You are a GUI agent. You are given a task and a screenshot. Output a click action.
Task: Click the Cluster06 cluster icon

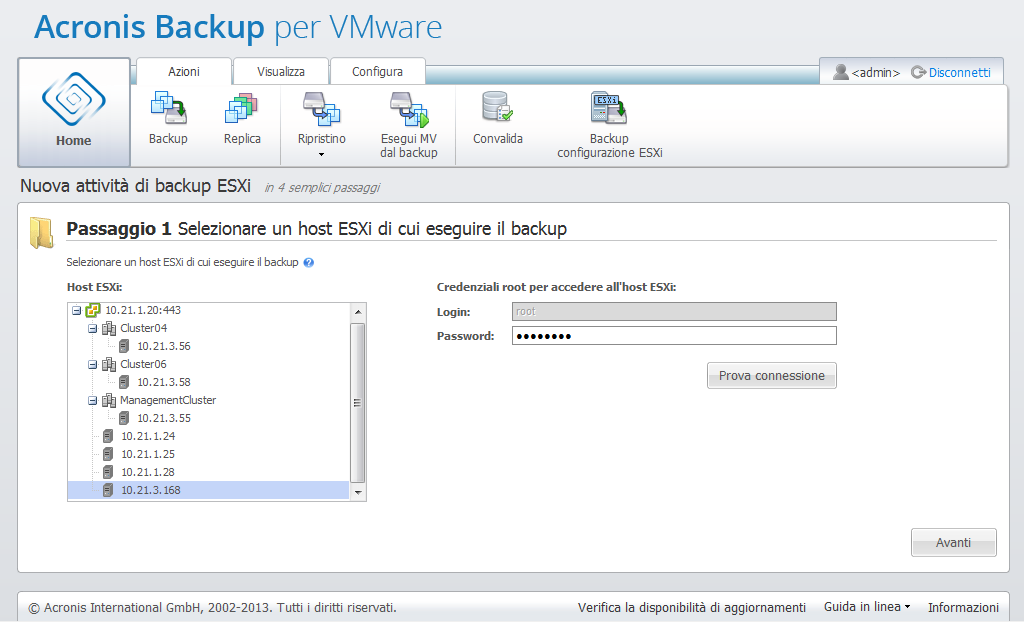click(x=109, y=364)
